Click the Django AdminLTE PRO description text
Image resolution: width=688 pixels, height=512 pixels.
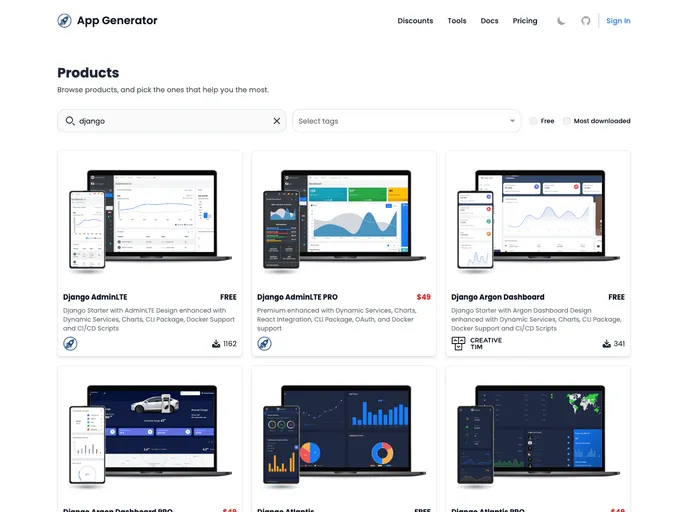tap(337, 319)
